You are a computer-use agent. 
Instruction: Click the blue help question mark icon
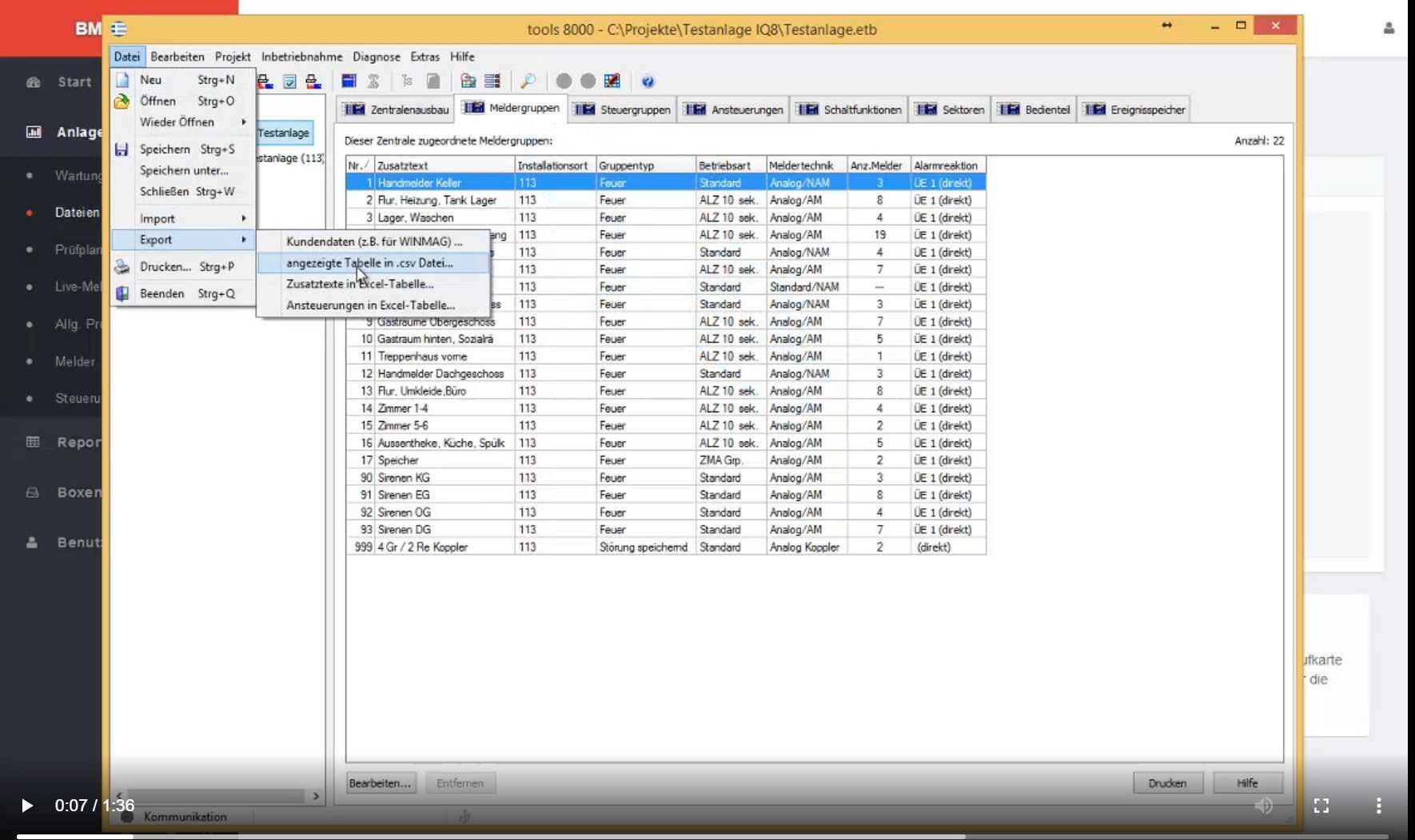648,82
